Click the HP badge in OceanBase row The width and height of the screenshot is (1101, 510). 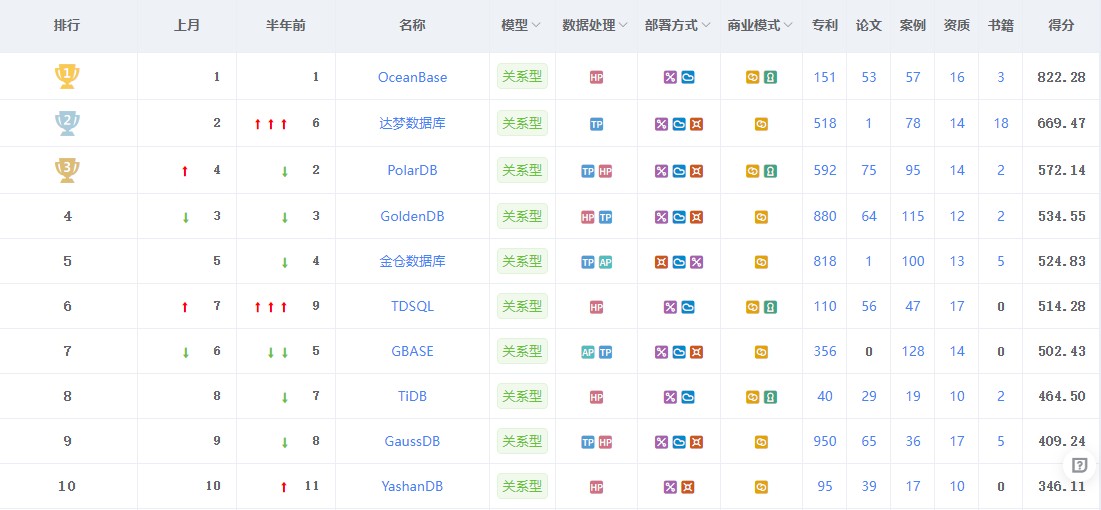596,77
